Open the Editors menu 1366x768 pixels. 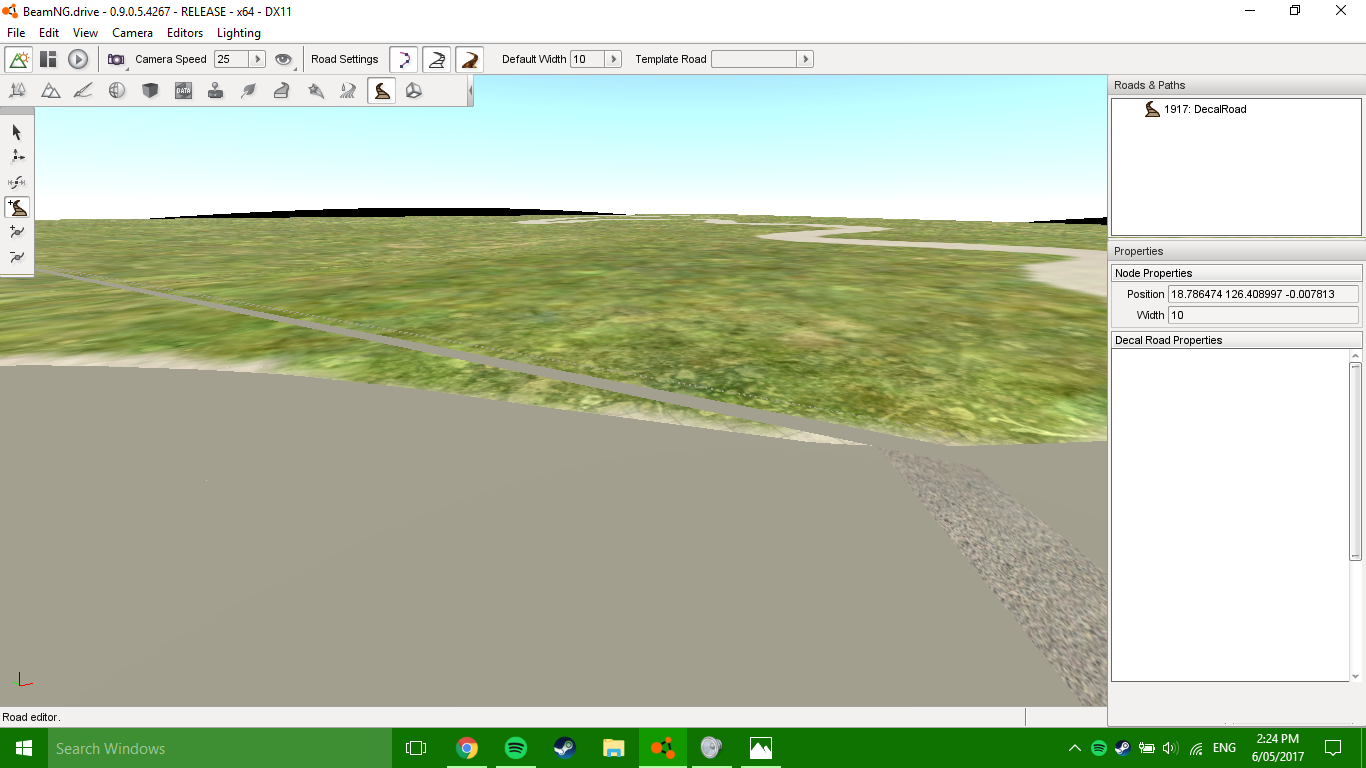pos(185,33)
